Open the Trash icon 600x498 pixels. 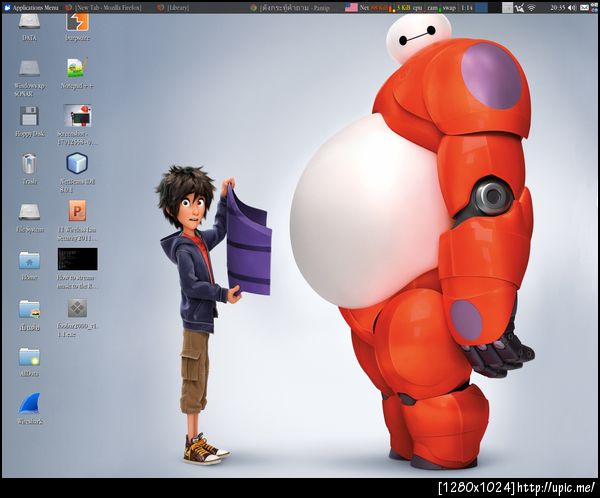click(29, 164)
